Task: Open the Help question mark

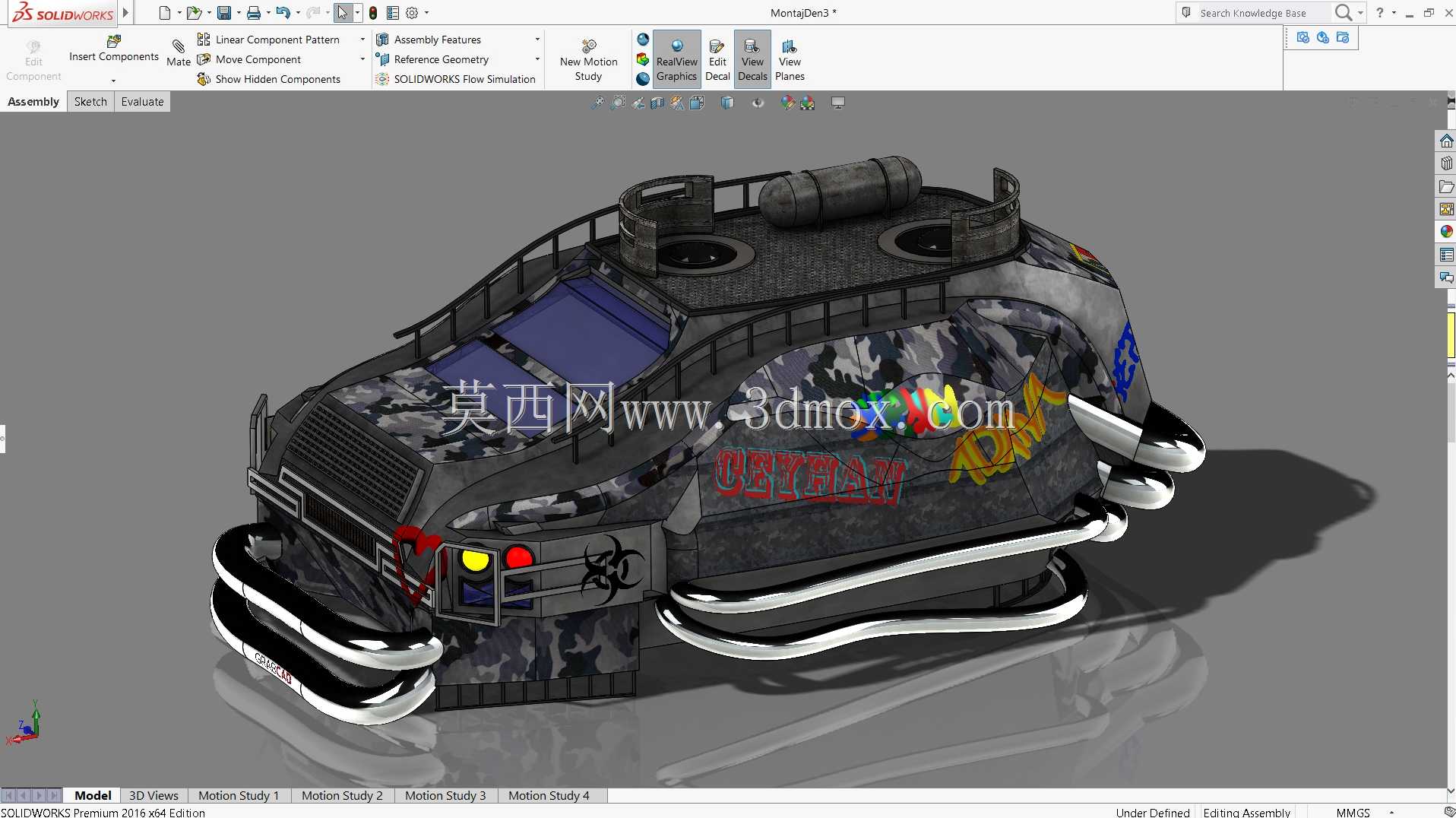Action: pyautogui.click(x=1380, y=13)
